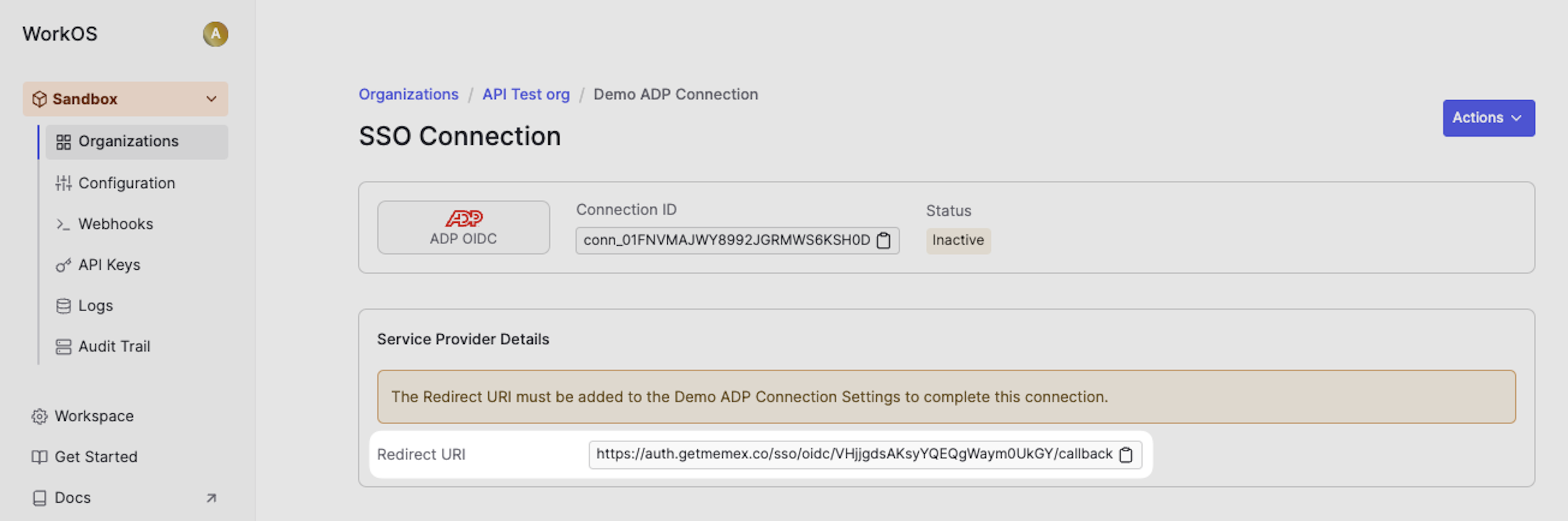The height and width of the screenshot is (521, 1568).
Task: Navigate to API Test org breadcrumb
Action: (525, 94)
